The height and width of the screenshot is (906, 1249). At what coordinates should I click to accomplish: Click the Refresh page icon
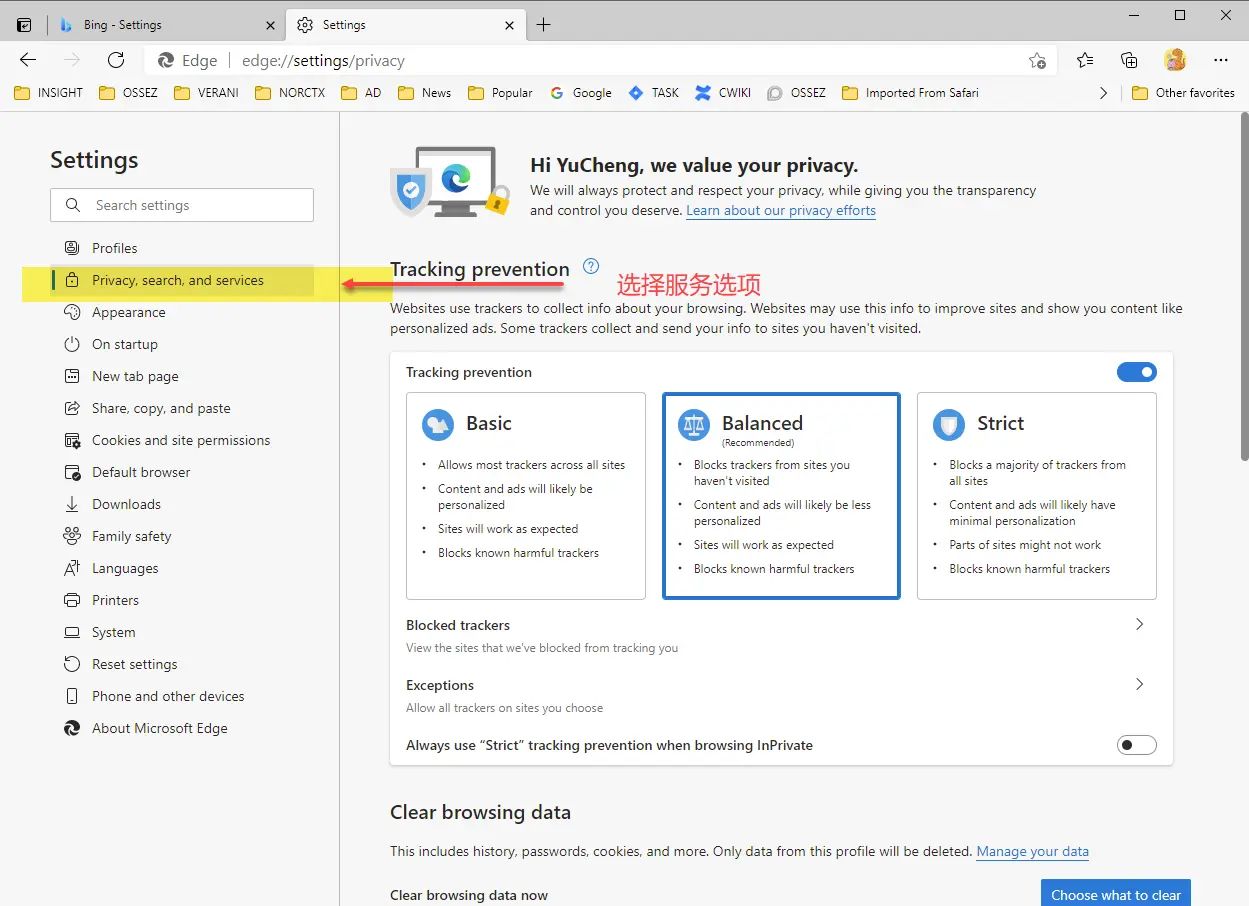(x=116, y=60)
